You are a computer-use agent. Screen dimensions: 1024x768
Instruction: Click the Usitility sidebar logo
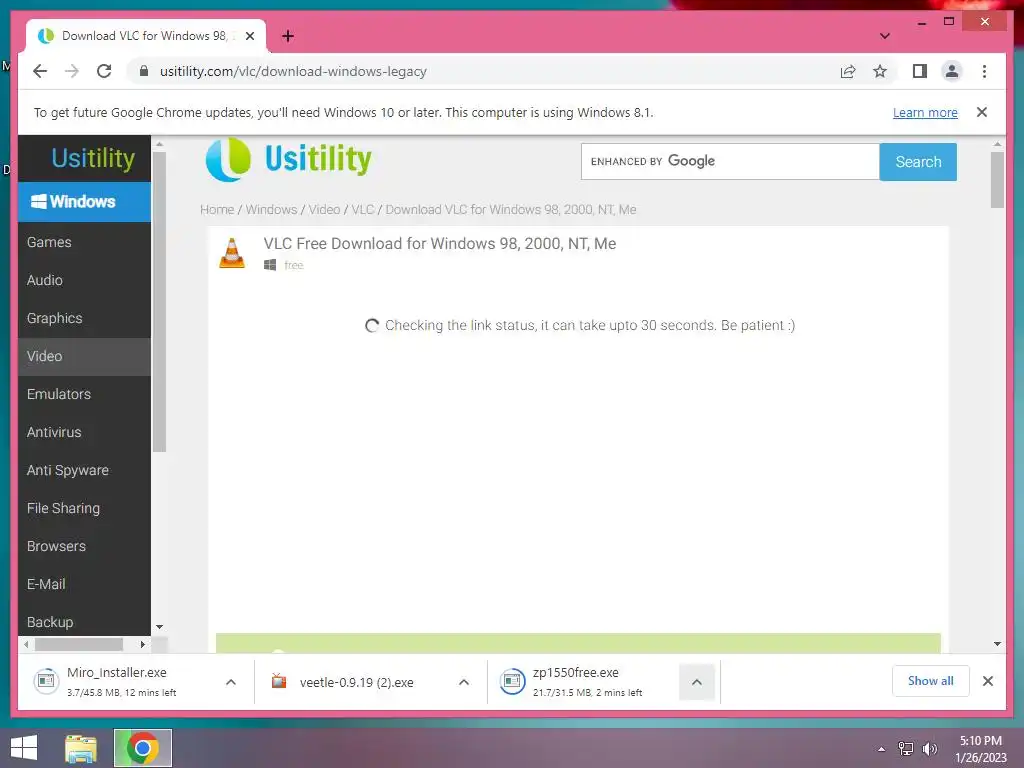click(x=93, y=158)
